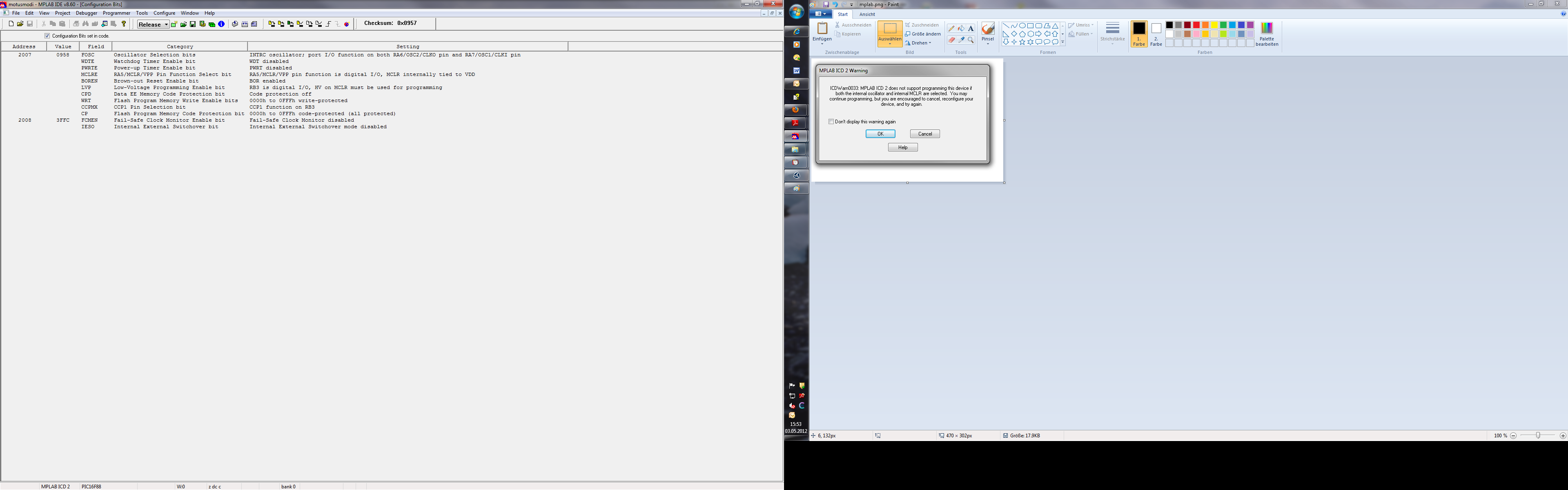Select the Magnifier tool in Paint
Viewport: 1568px width, 490px height.
pos(971,40)
